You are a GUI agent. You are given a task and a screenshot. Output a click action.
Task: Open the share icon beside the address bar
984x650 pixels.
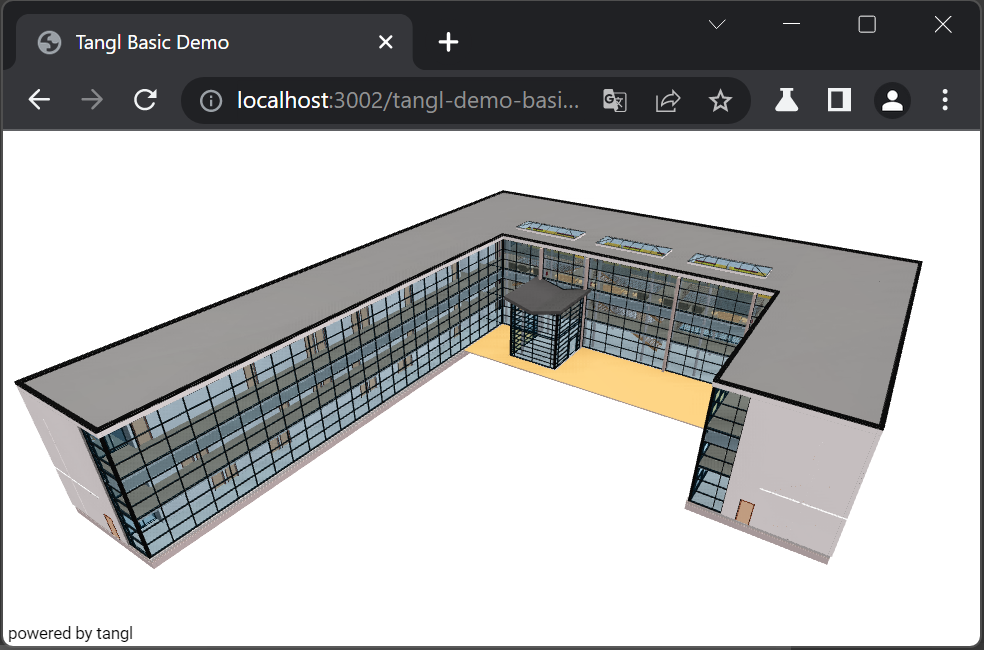tap(667, 100)
